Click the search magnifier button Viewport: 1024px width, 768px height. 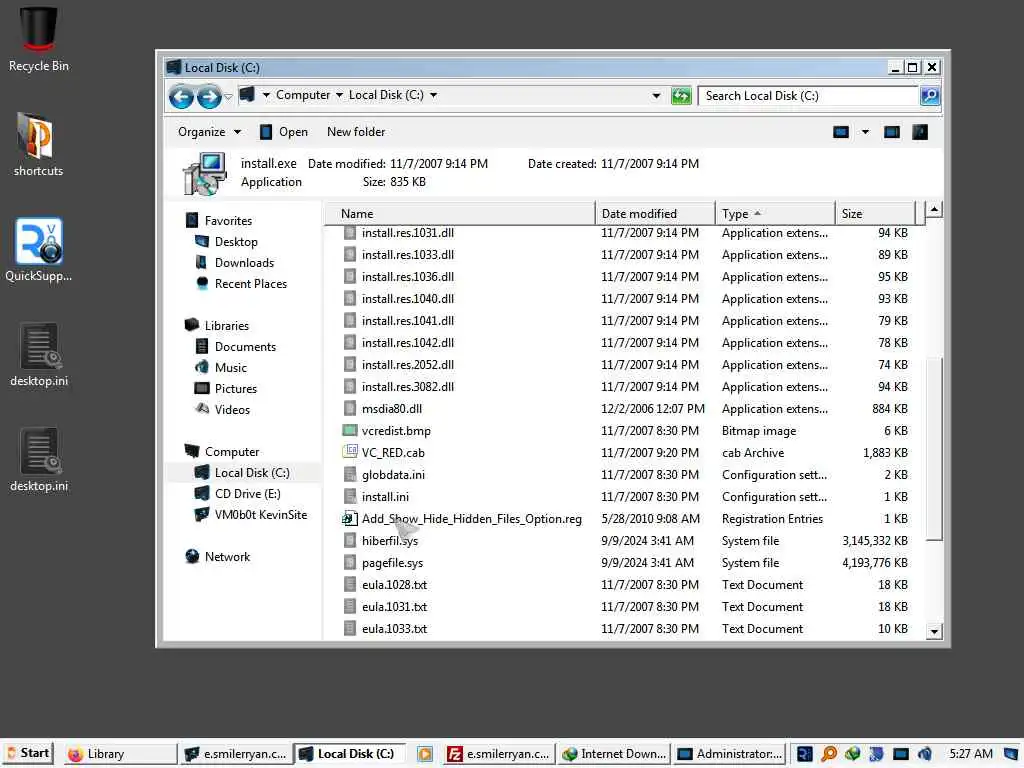pyautogui.click(x=929, y=96)
